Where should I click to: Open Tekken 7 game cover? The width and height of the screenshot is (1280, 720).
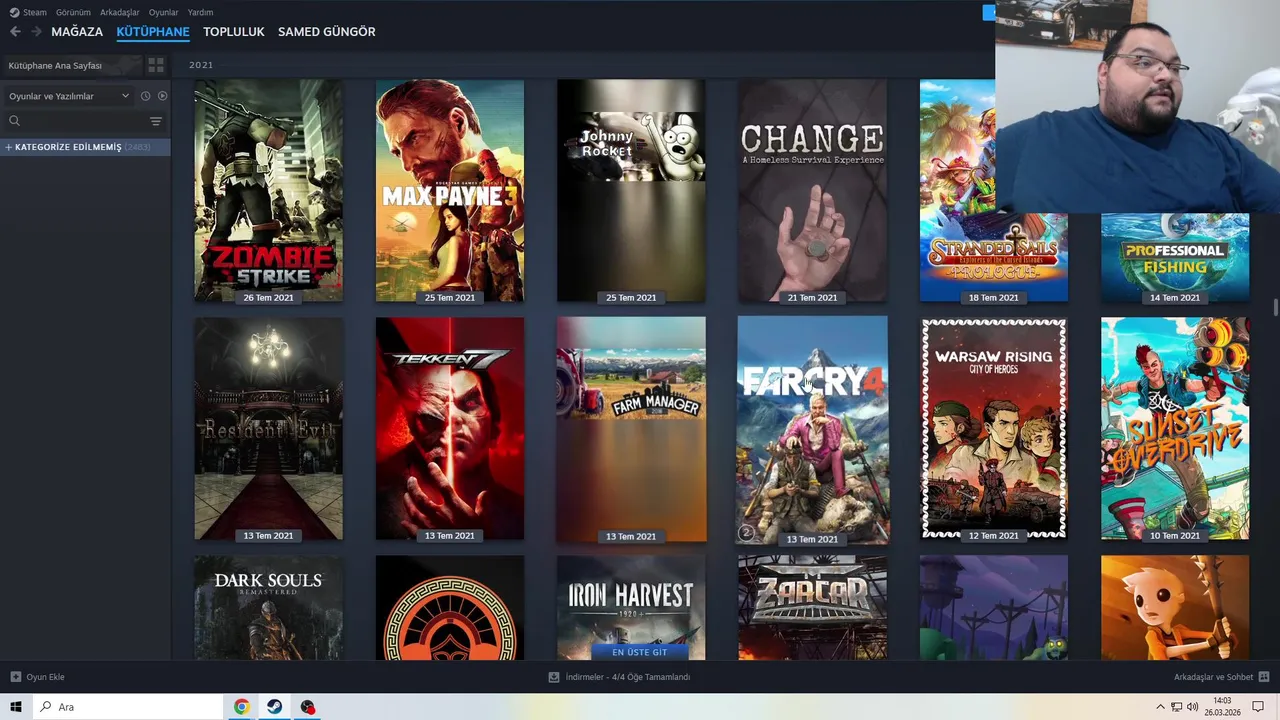click(449, 429)
